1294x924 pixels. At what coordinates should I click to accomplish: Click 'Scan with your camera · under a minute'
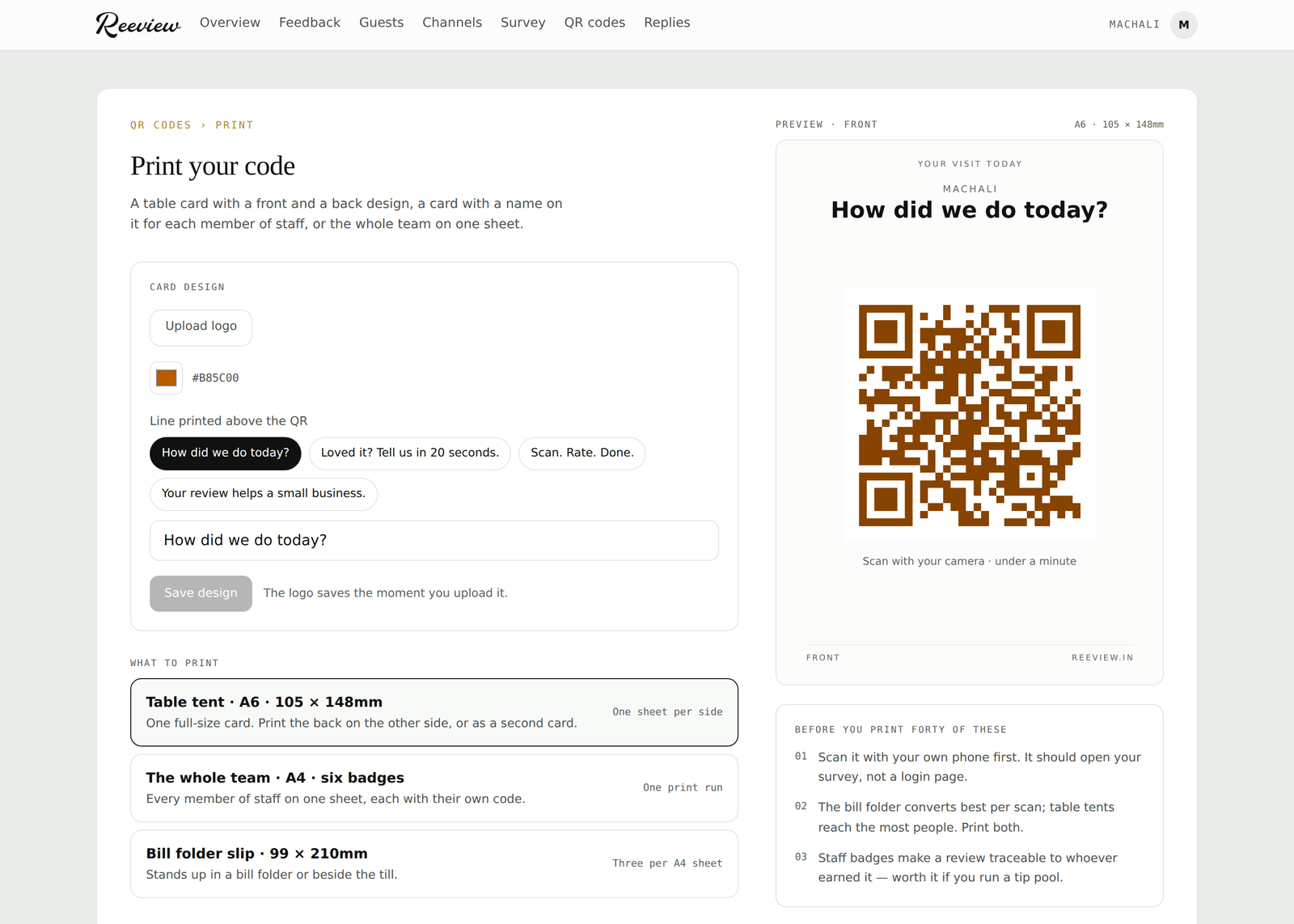[970, 561]
